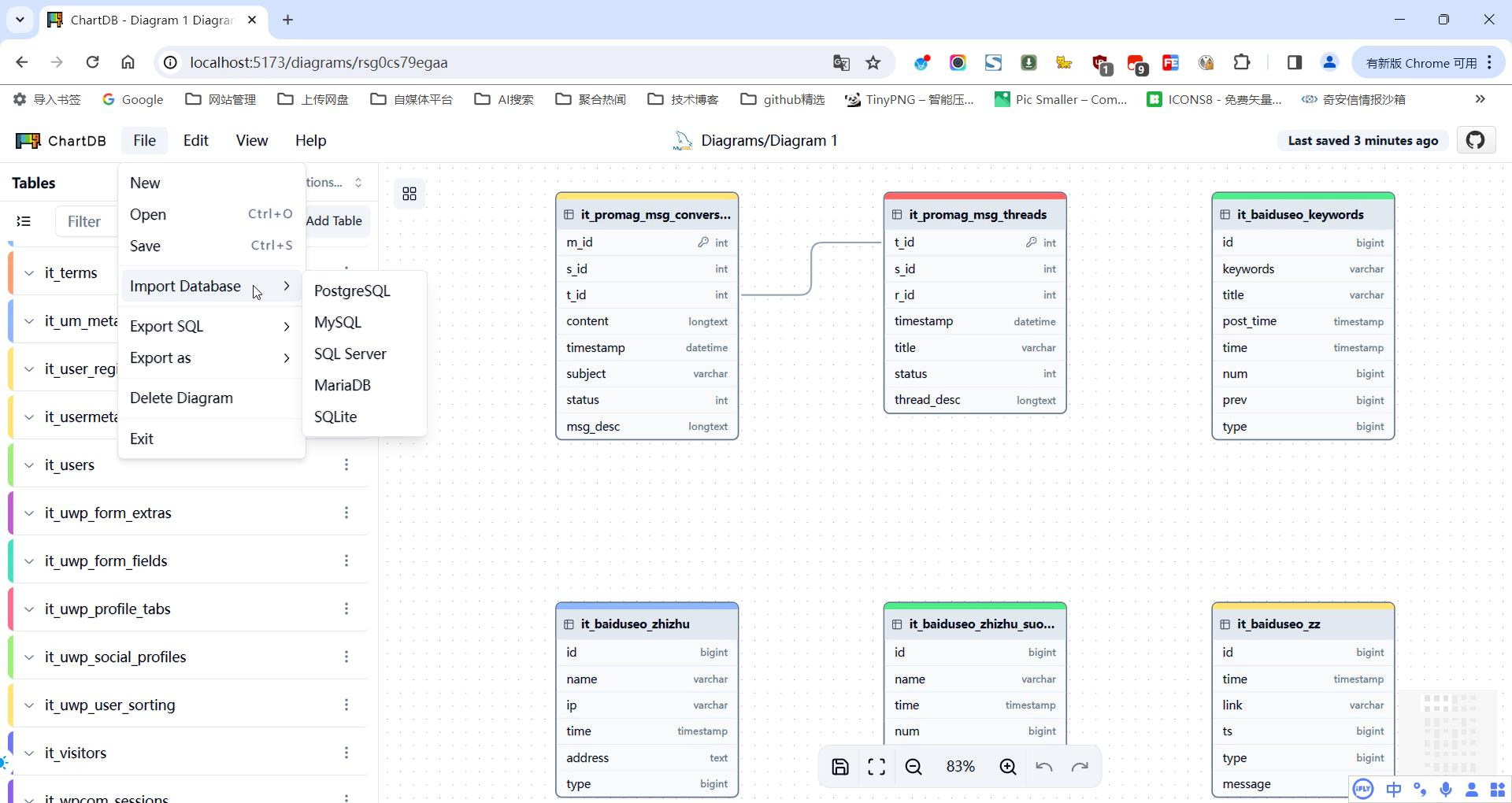Select MySQL from Import Database submenu
1512x803 pixels.
337,322
